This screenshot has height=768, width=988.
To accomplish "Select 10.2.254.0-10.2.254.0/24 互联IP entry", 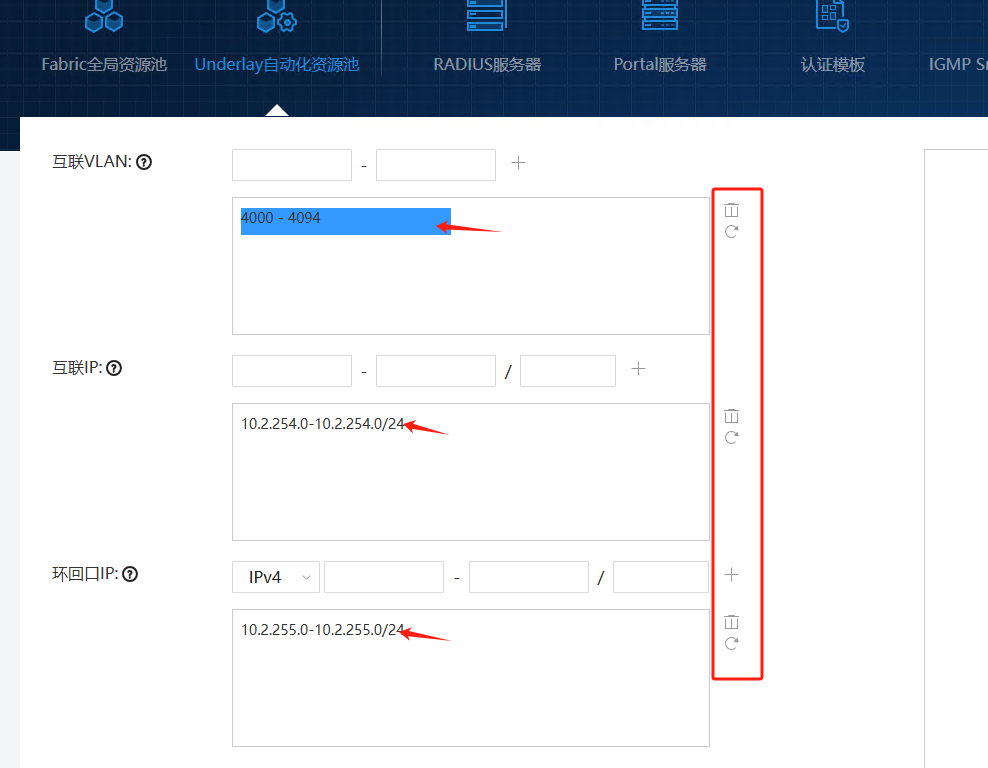I will pyautogui.click(x=322, y=424).
